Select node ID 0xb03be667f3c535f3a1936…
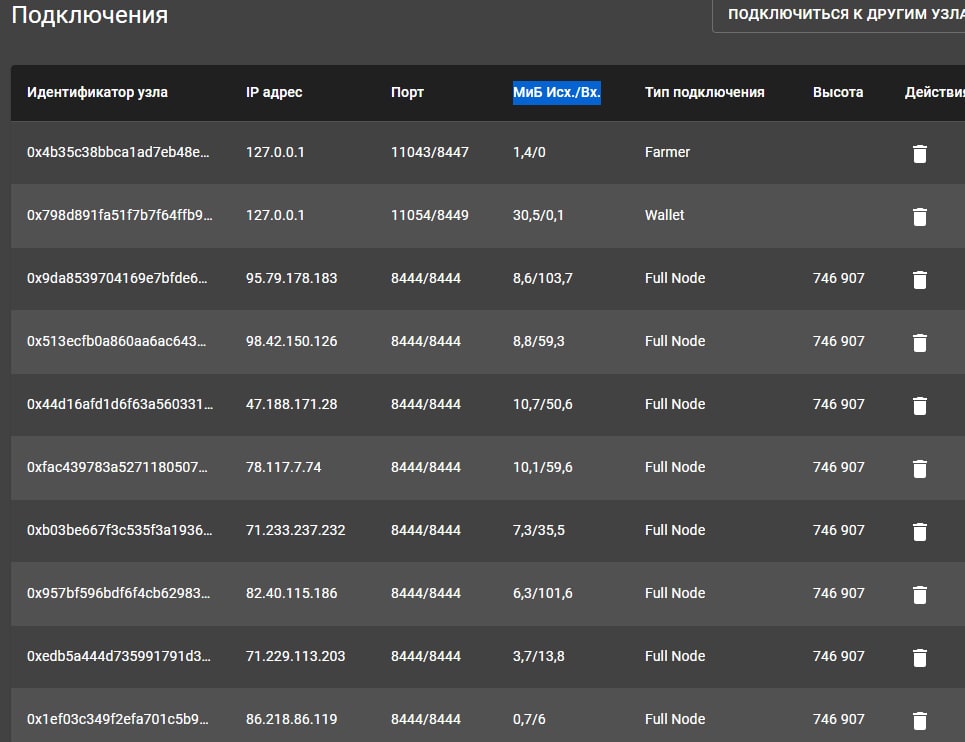The image size is (965, 742). (119, 530)
